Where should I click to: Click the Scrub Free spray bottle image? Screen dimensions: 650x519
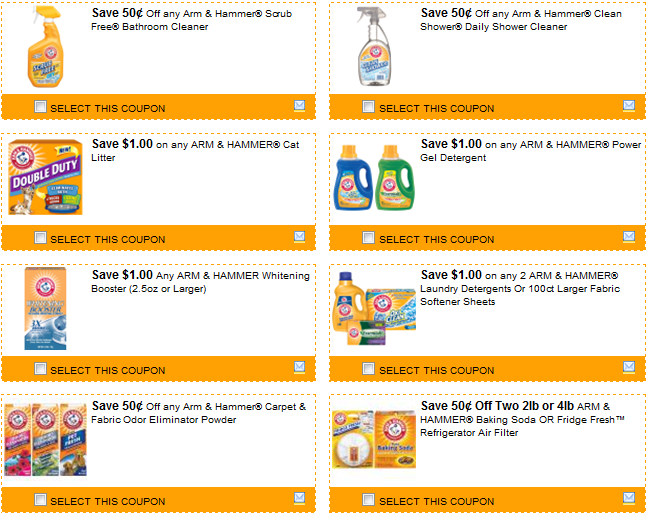click(x=45, y=47)
